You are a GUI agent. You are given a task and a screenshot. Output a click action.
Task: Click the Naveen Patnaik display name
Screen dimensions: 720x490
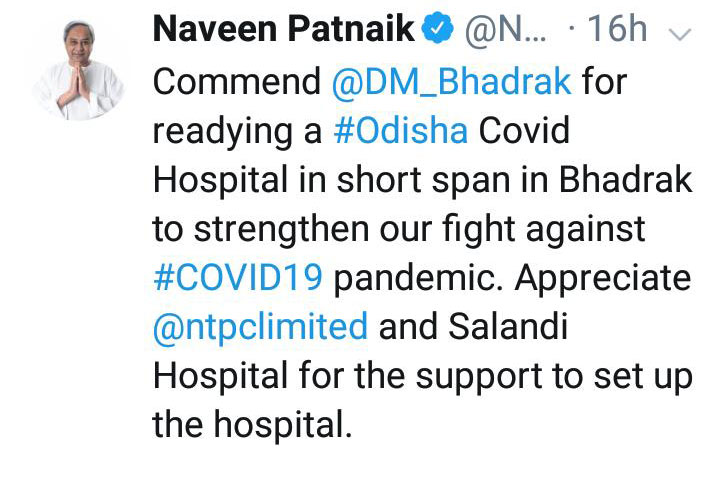click(x=283, y=31)
